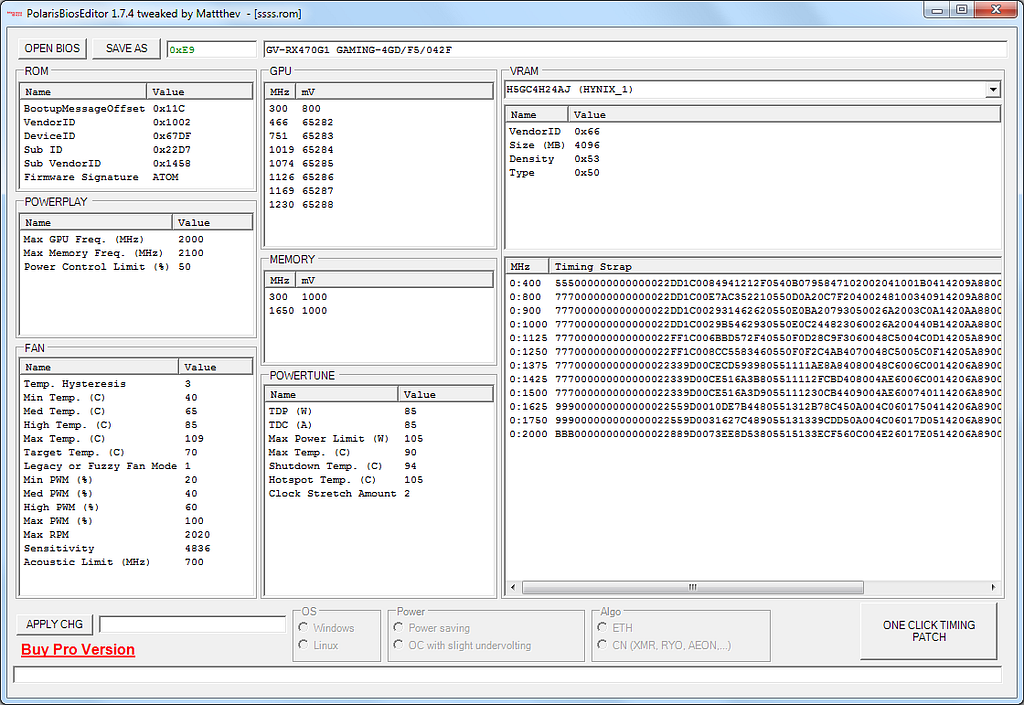Viewport: 1024px width, 705px height.
Task: Select OC with slight undervolting option
Action: pos(399,645)
